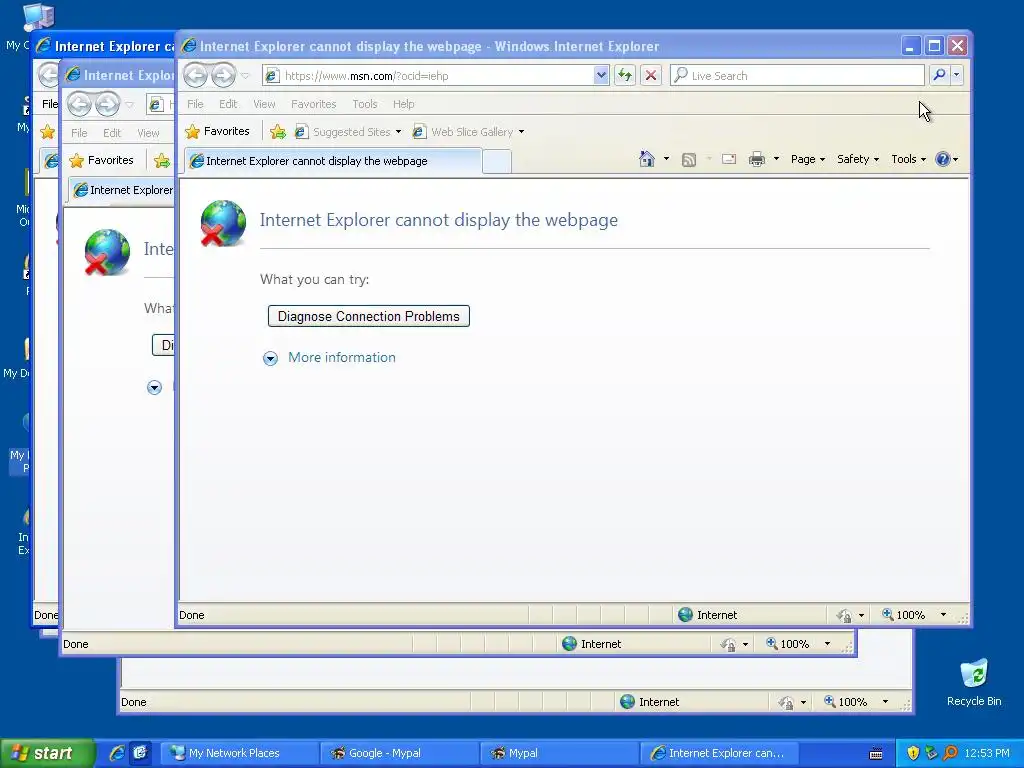Click Forward arrow in second IE window
1024x768 pixels.
point(108,104)
